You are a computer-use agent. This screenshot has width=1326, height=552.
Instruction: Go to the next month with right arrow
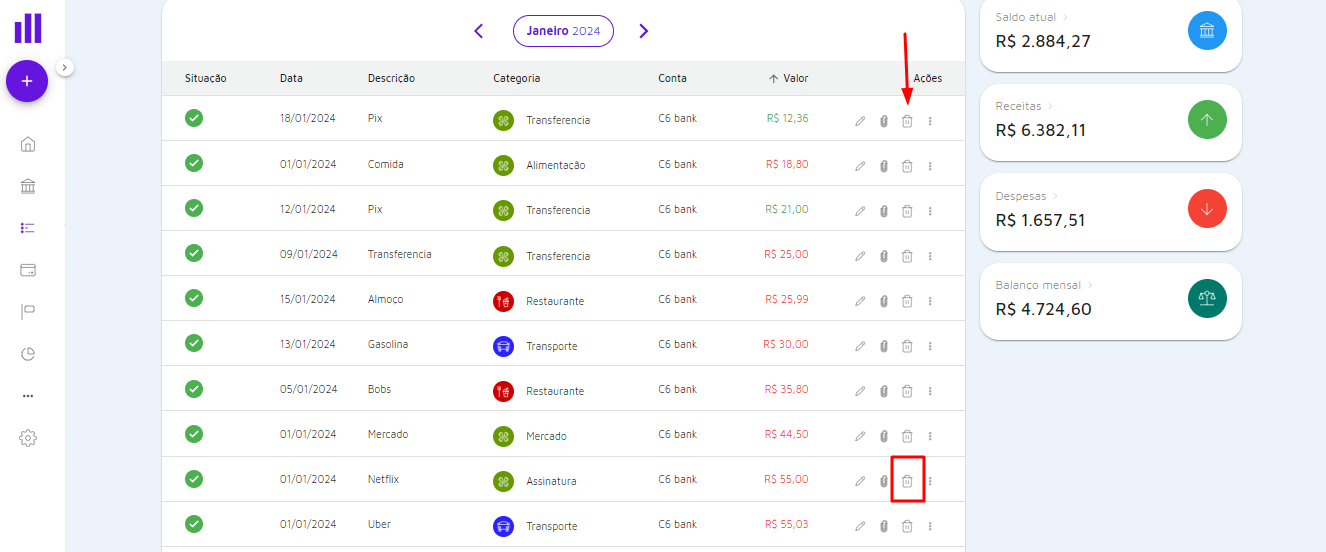(643, 31)
